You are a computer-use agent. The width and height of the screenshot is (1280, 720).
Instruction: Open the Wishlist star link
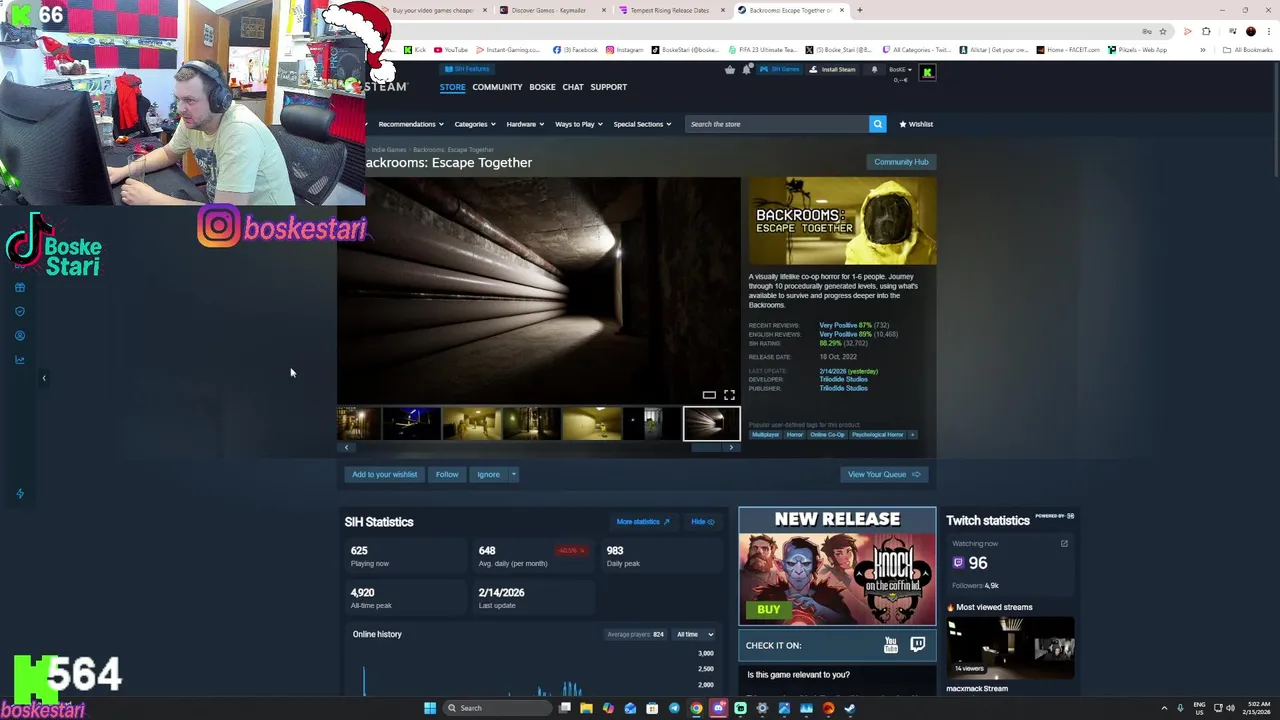coord(916,124)
